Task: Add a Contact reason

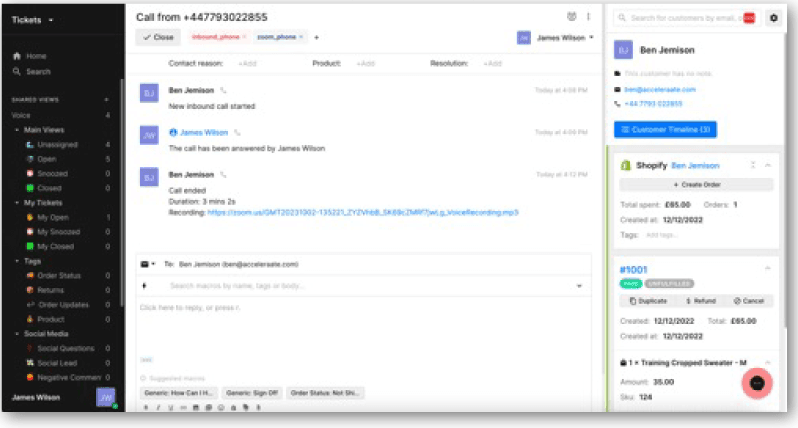Action: pyautogui.click(x=247, y=64)
